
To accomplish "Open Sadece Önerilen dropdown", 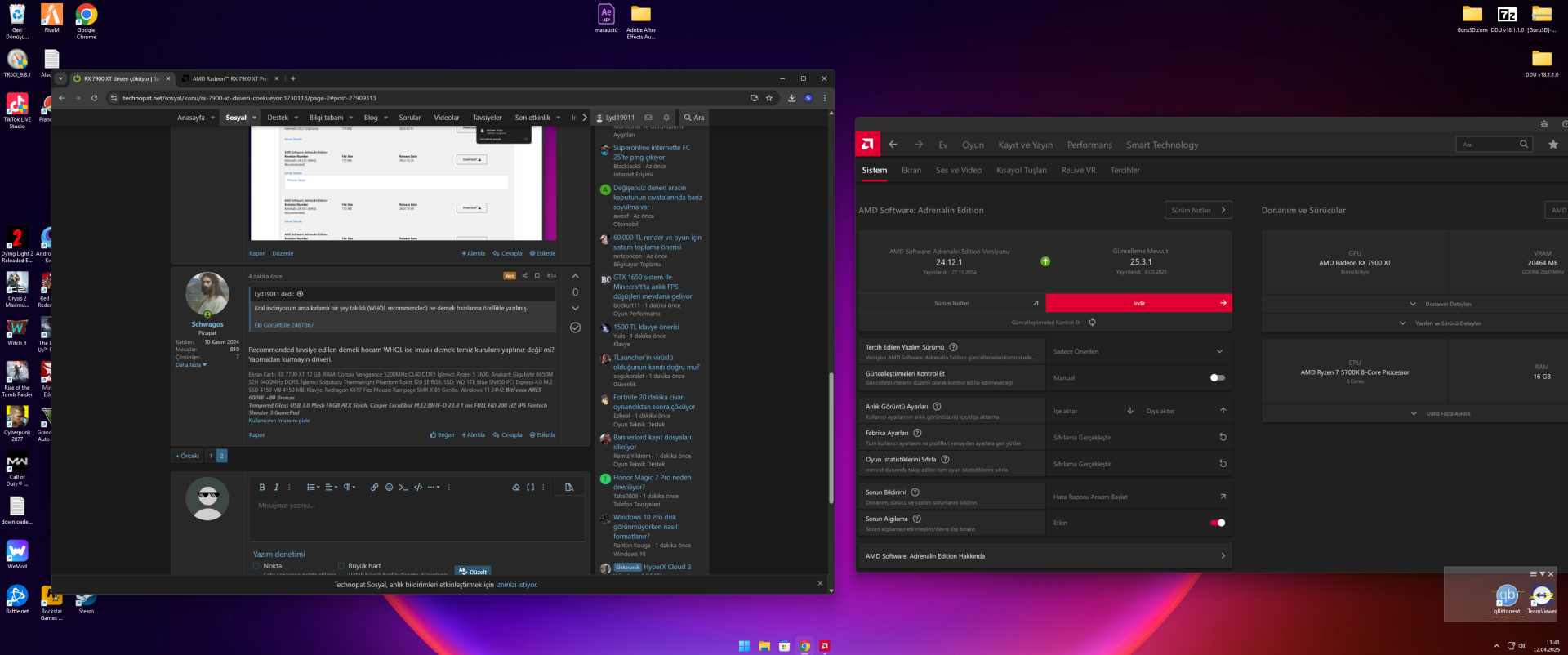I will (x=1138, y=351).
